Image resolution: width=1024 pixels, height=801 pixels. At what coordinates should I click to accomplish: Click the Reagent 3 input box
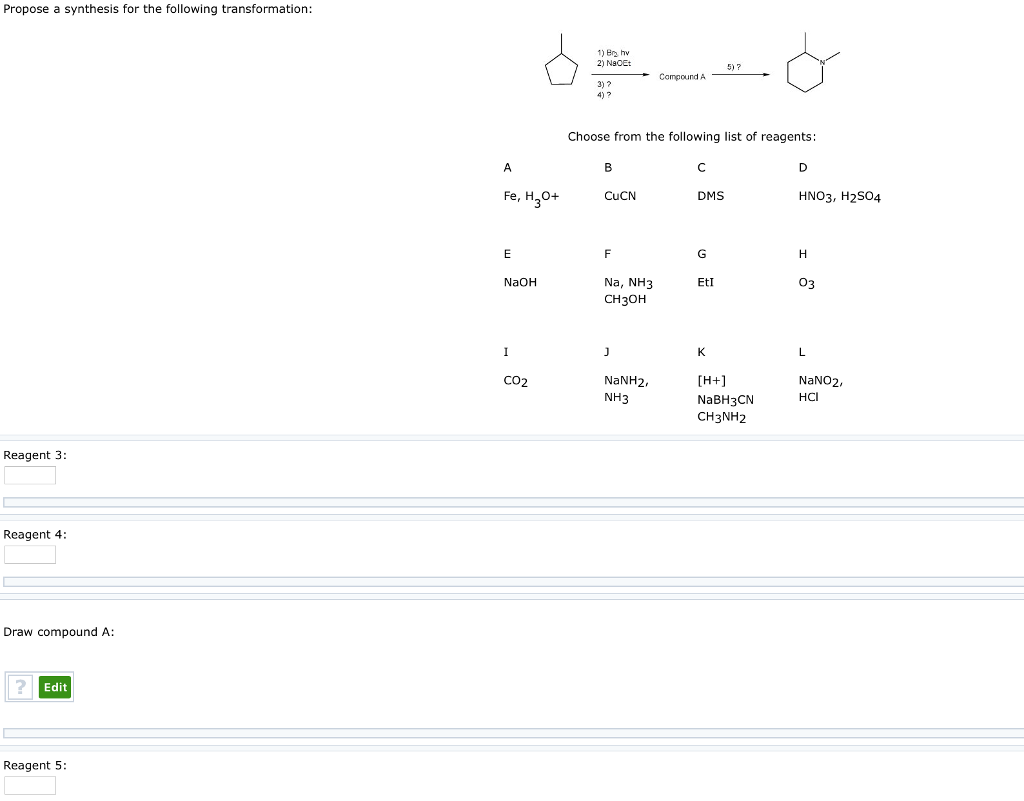(x=29, y=475)
